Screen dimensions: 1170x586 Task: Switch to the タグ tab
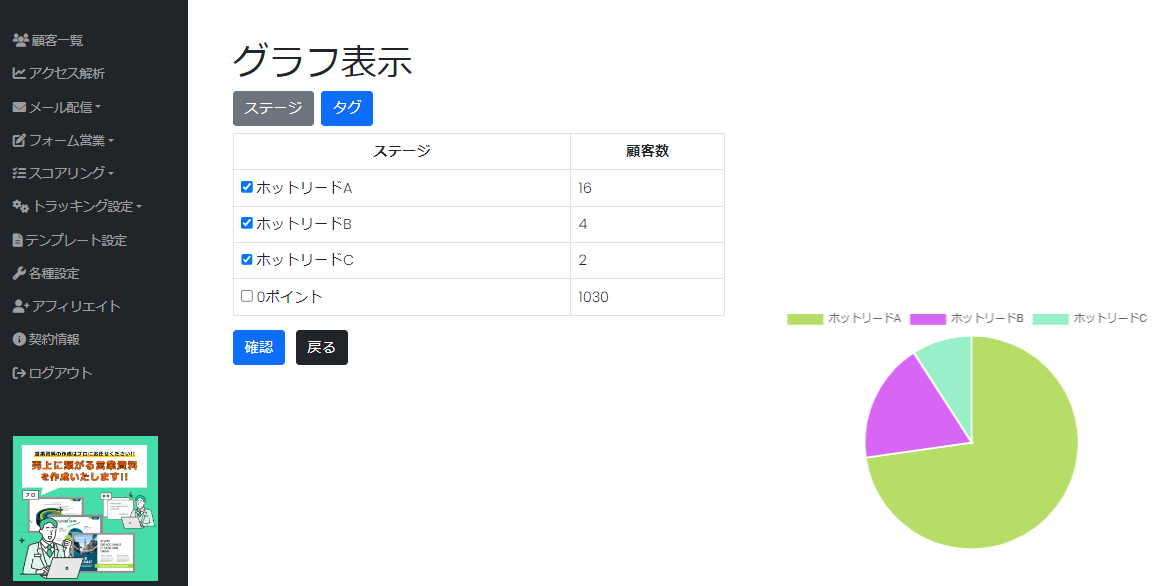coord(347,108)
